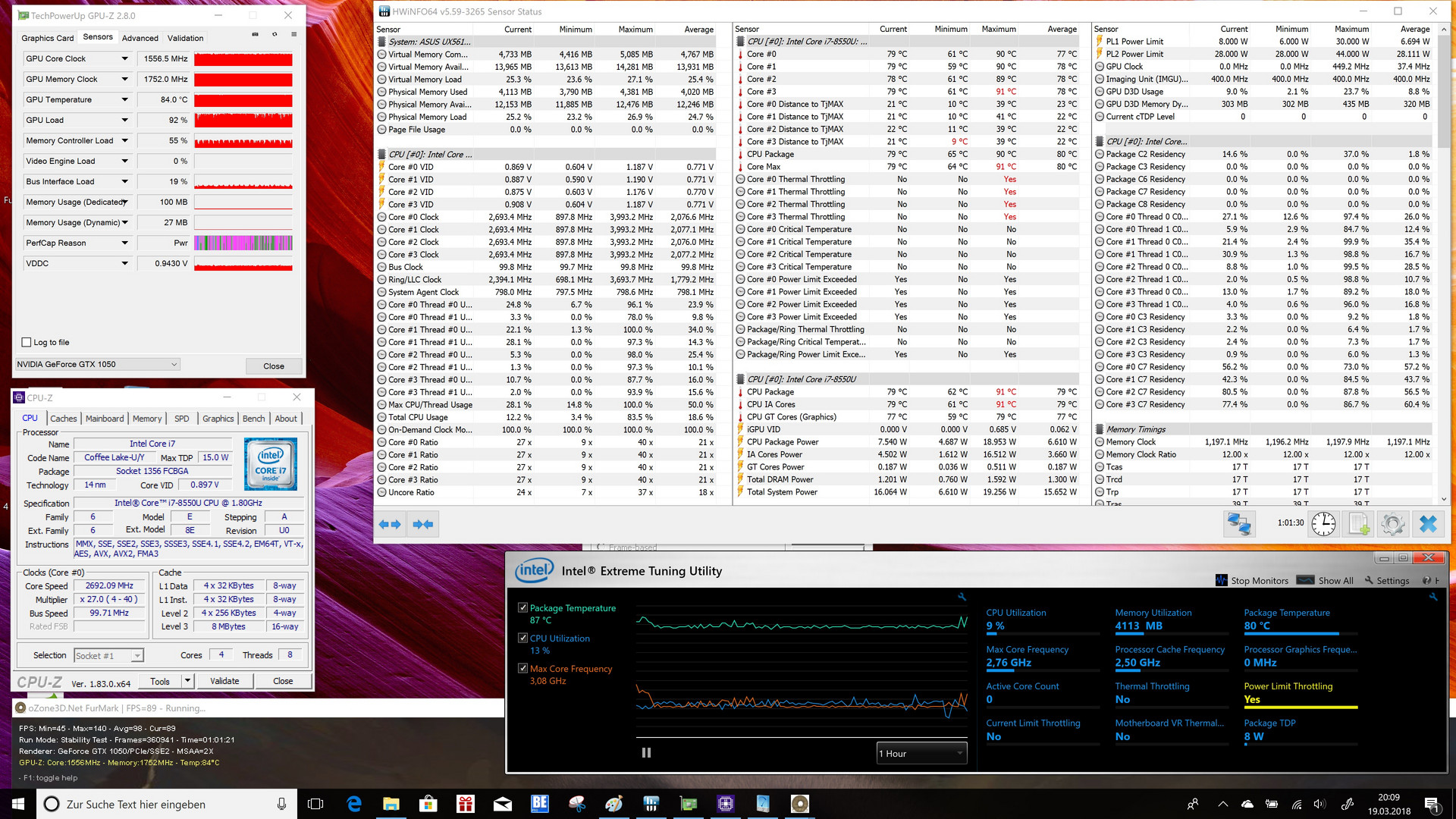Click HWiNFO shrink columns arrows icon
This screenshot has width=1456, height=819.
click(x=423, y=524)
